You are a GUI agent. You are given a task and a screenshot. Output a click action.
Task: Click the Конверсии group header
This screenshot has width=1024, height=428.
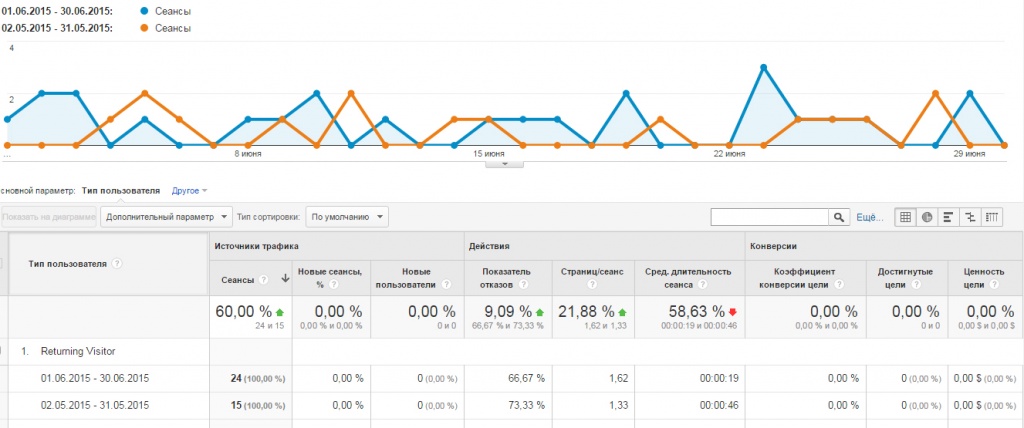pos(772,246)
